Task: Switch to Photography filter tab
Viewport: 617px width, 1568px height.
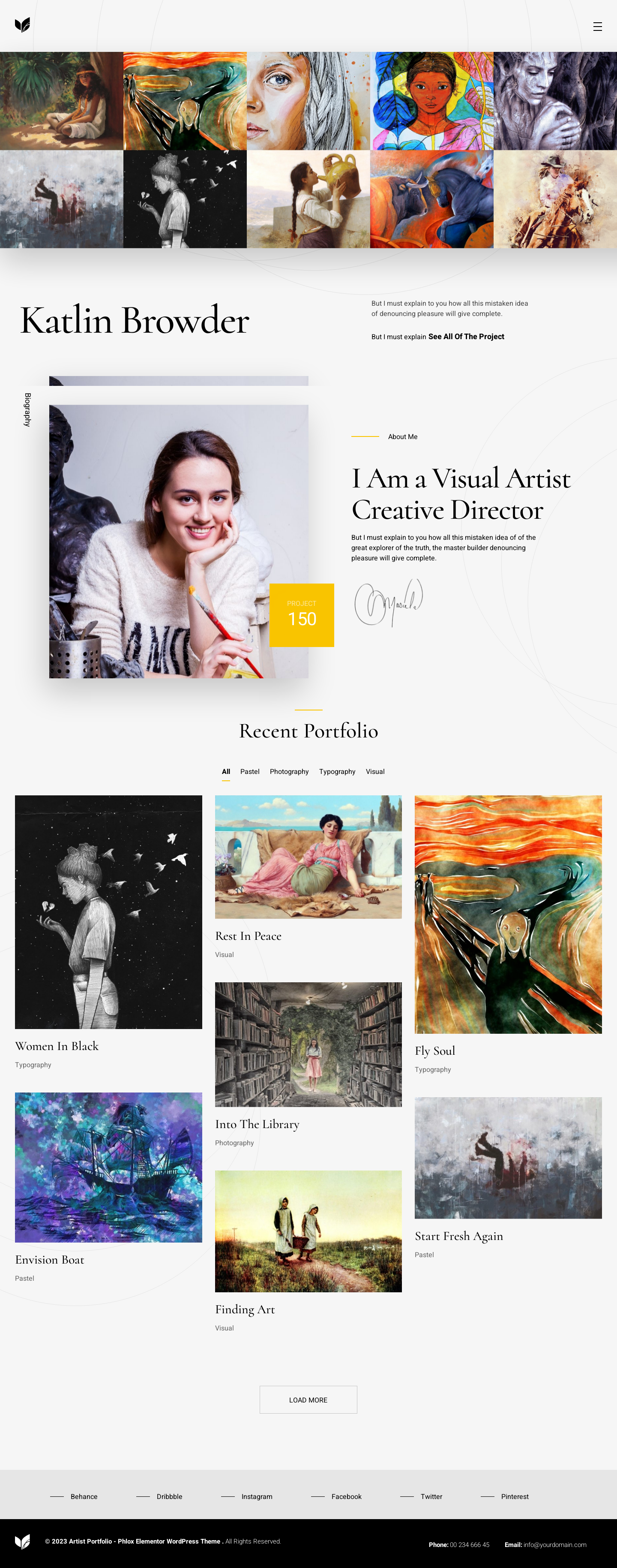Action: [289, 771]
